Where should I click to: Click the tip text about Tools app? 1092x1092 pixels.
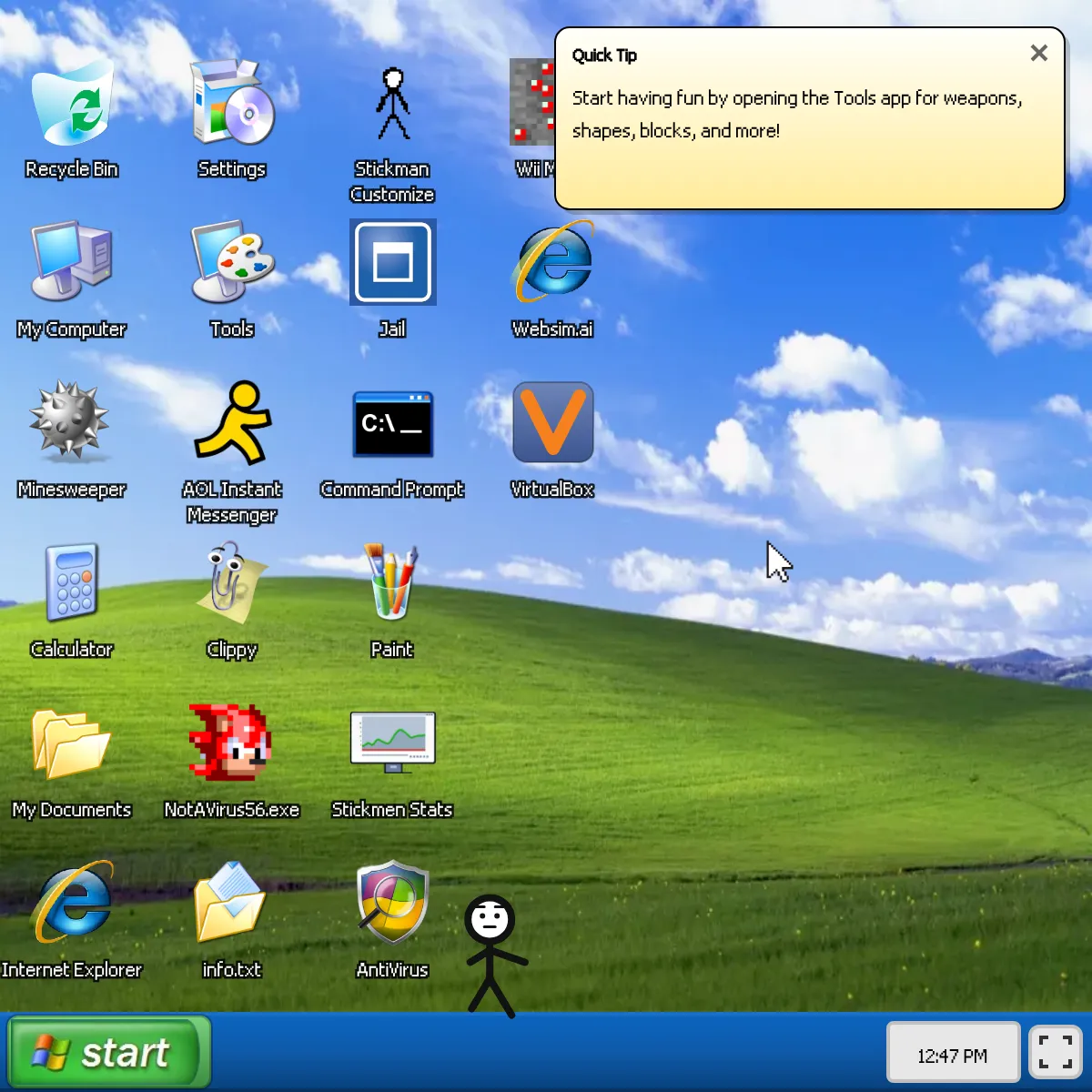pos(797,114)
